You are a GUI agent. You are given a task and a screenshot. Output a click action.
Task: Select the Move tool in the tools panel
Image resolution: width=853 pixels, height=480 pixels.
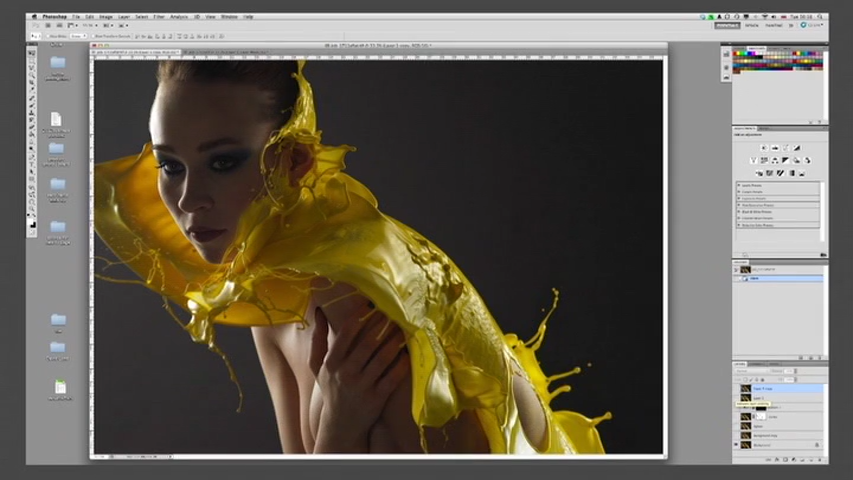[x=32, y=53]
